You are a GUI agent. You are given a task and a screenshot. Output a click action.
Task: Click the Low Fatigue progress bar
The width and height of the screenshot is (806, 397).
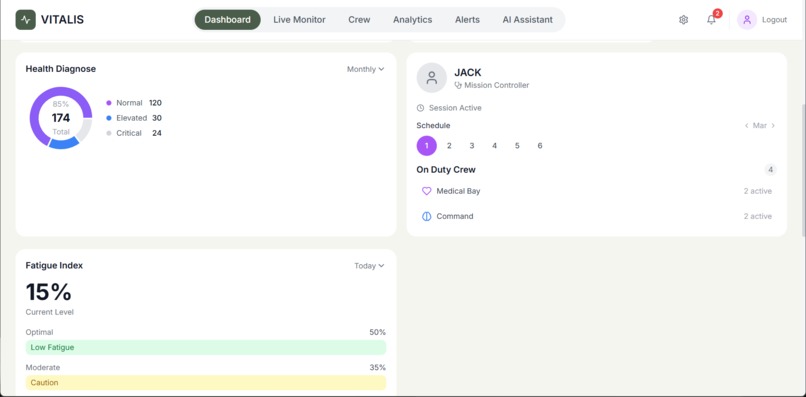point(206,348)
